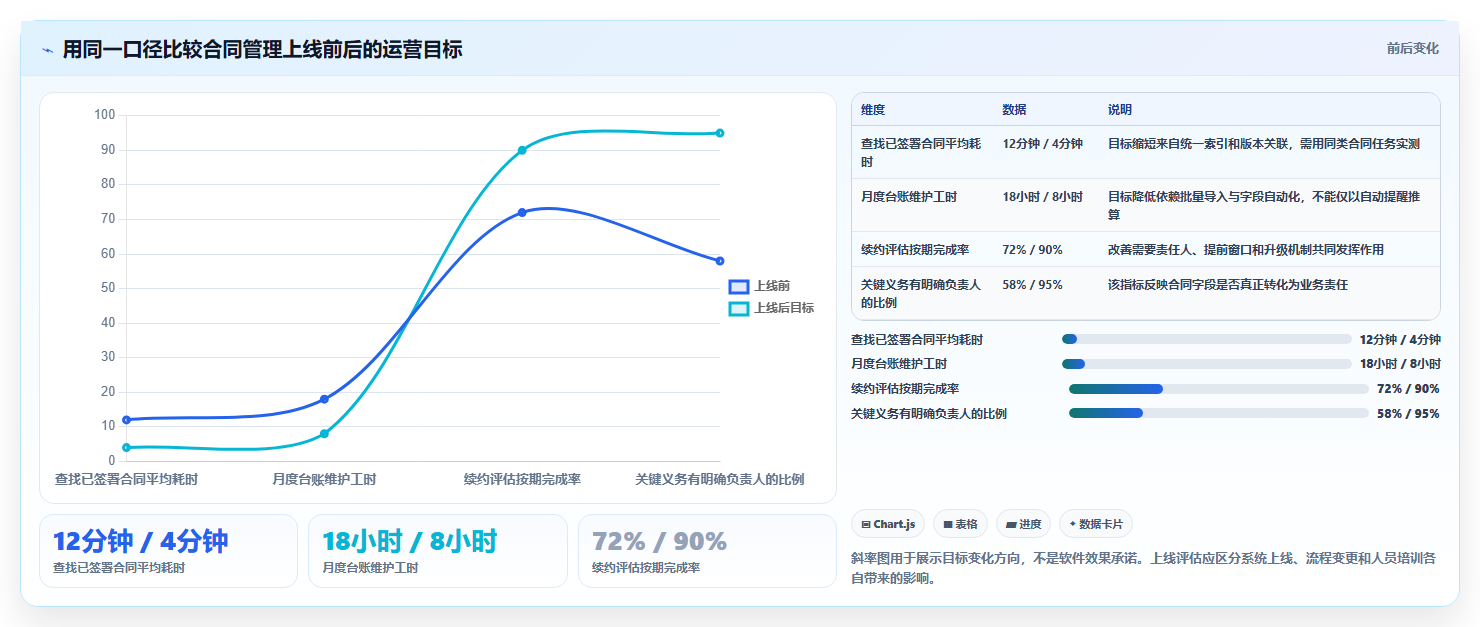Click the 前后变化 label in the header
This screenshot has width=1480, height=627.
(1413, 49)
